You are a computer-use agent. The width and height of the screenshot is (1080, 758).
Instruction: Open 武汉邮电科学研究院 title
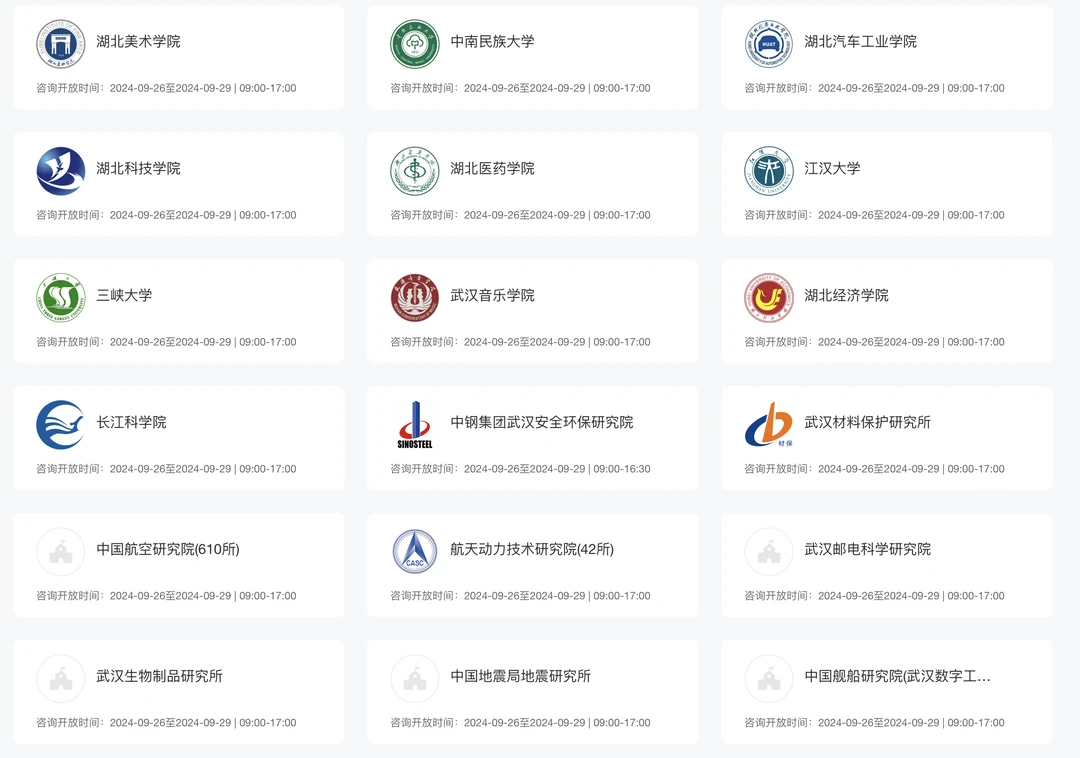click(x=867, y=549)
